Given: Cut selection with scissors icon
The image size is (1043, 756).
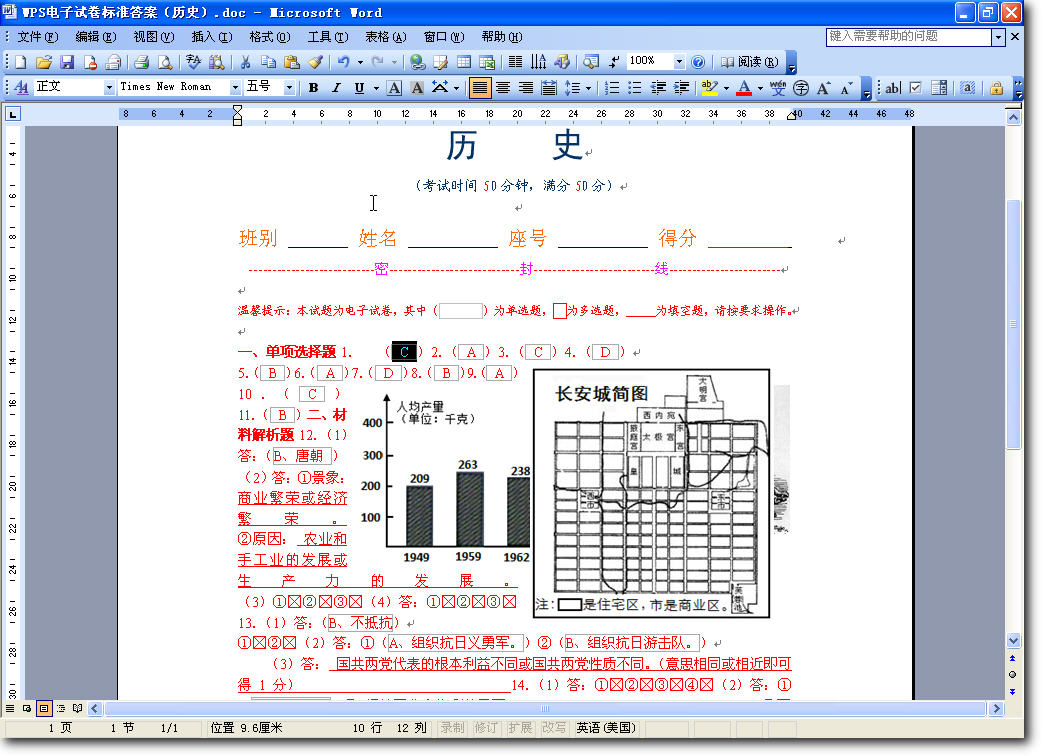Looking at the screenshot, I should pos(245,63).
